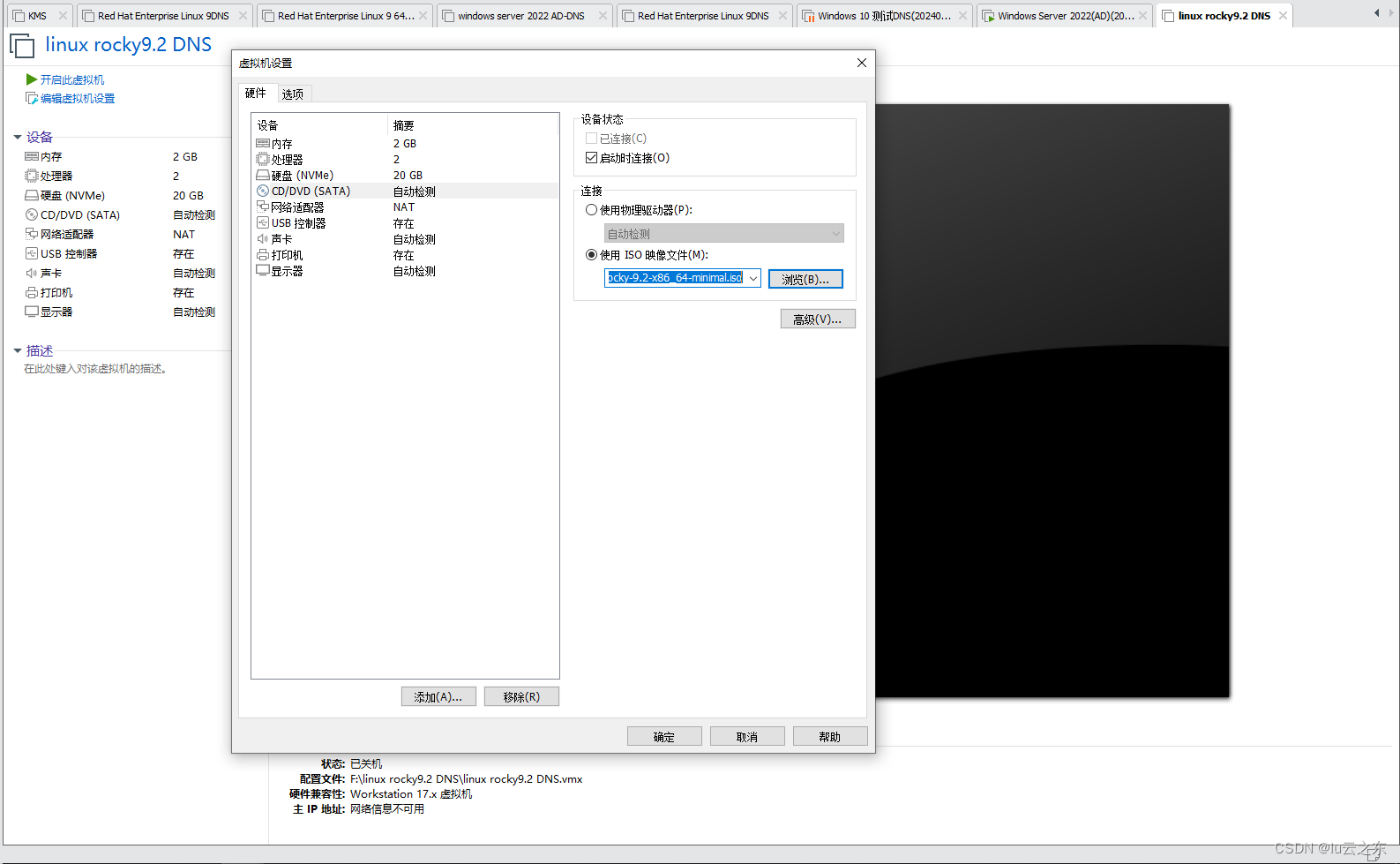Image resolution: width=1400 pixels, height=864 pixels.
Task: Select 使用 ISO 映像文件(M) radio button
Action: 591,255
